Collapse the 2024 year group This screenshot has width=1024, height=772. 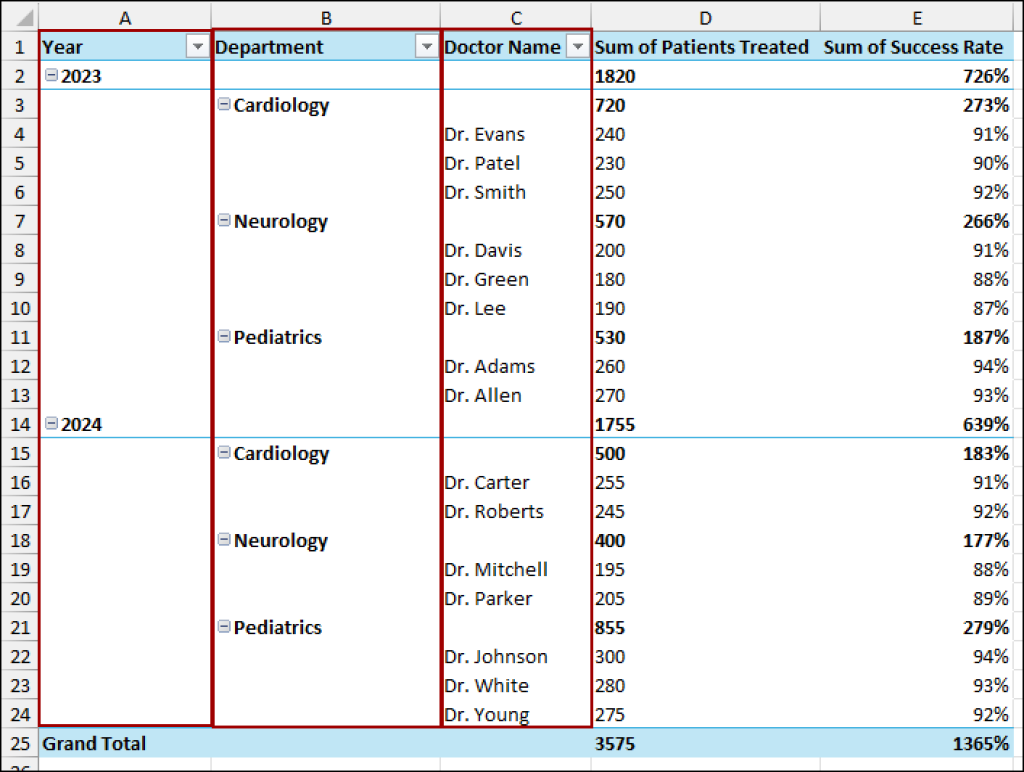point(50,424)
